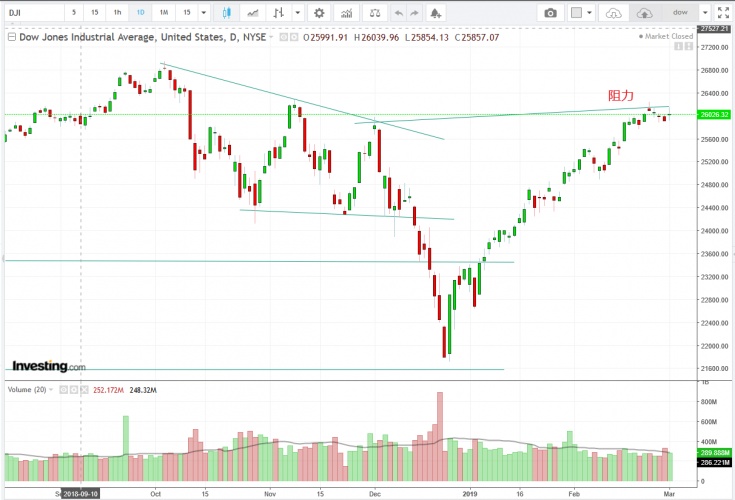Image resolution: width=735 pixels, height=500 pixels.
Task: Take a chart snapshot with camera icon
Action: tap(550, 13)
